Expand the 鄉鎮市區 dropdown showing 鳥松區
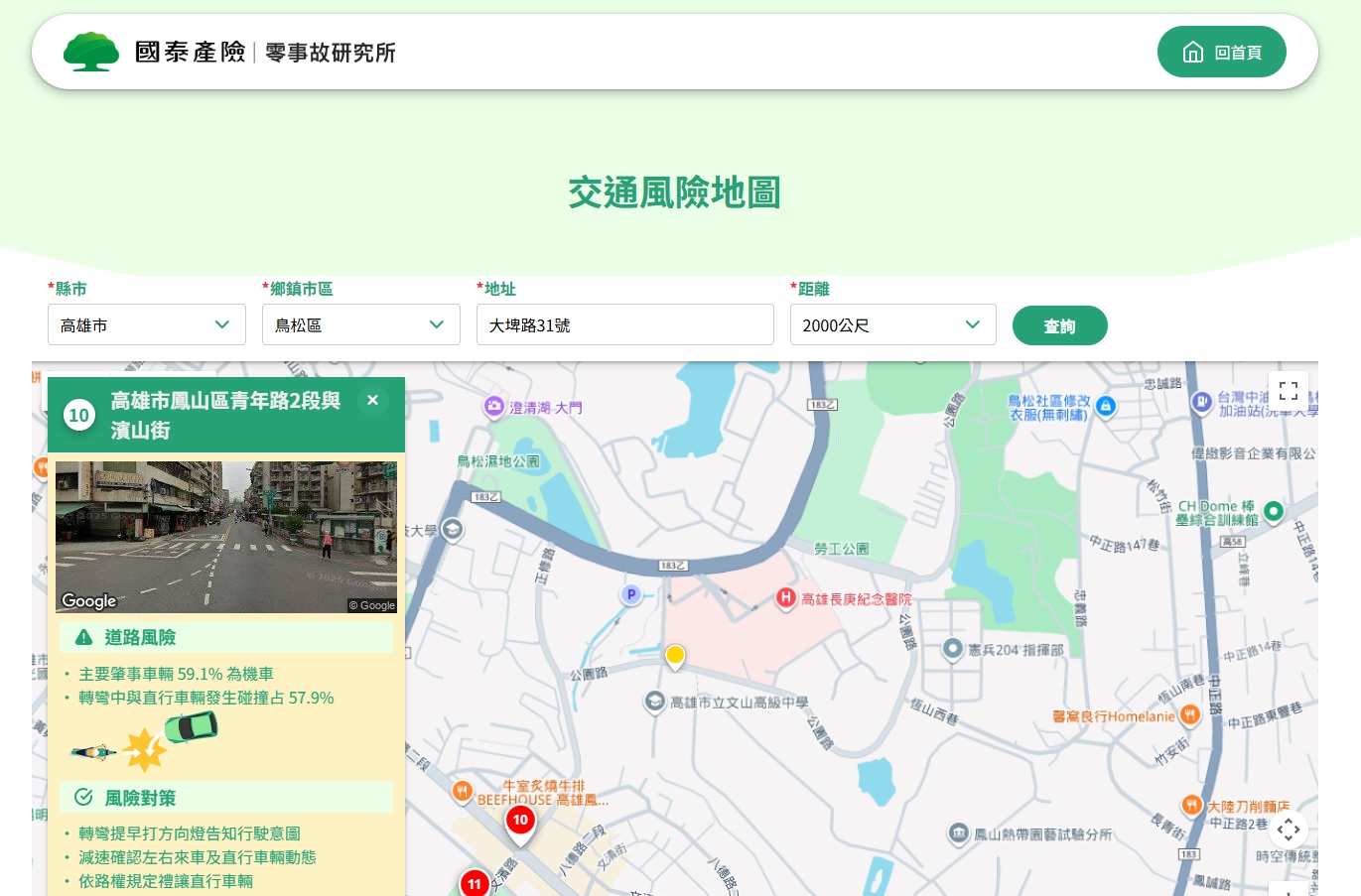This screenshot has height=896, width=1361. click(x=360, y=325)
